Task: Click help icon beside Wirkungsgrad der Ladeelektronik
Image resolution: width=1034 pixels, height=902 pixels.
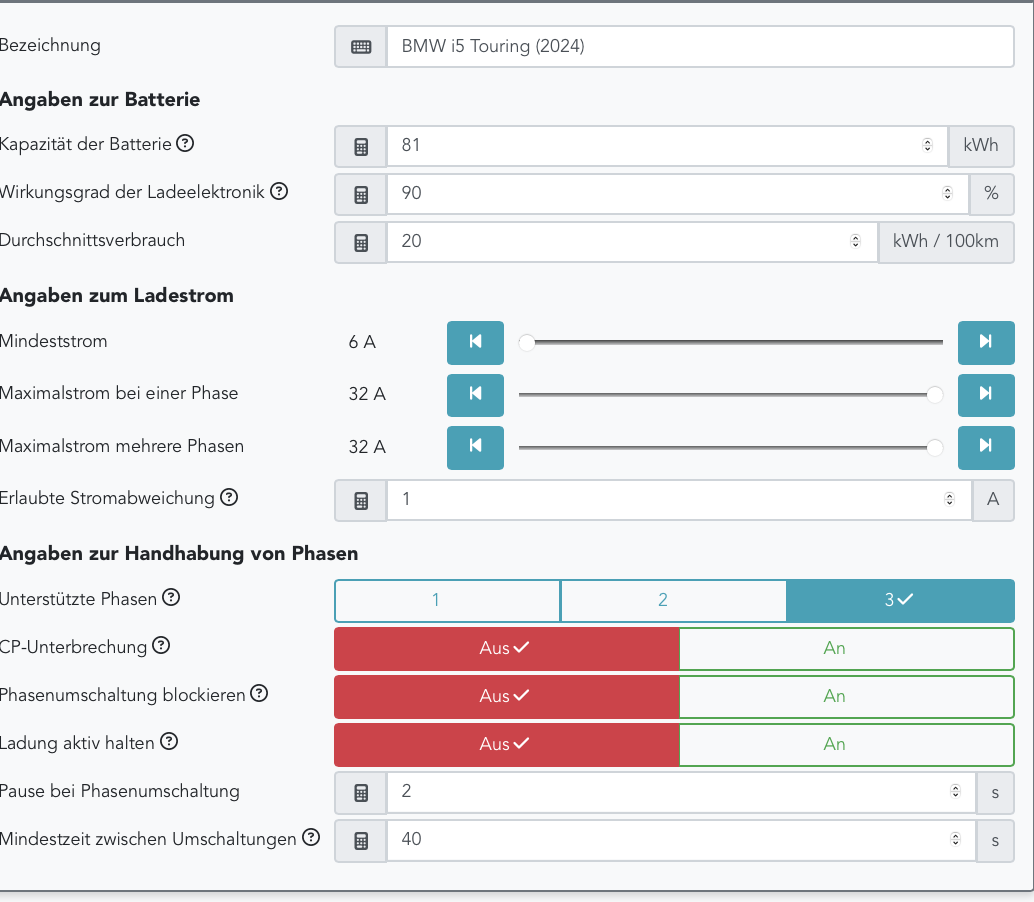Action: (x=279, y=191)
